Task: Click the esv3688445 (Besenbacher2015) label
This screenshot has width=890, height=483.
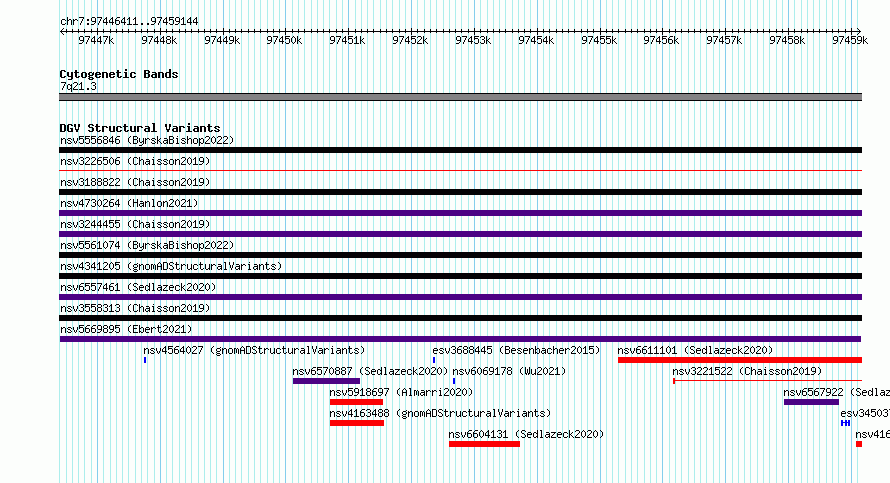Action: [x=516, y=350]
